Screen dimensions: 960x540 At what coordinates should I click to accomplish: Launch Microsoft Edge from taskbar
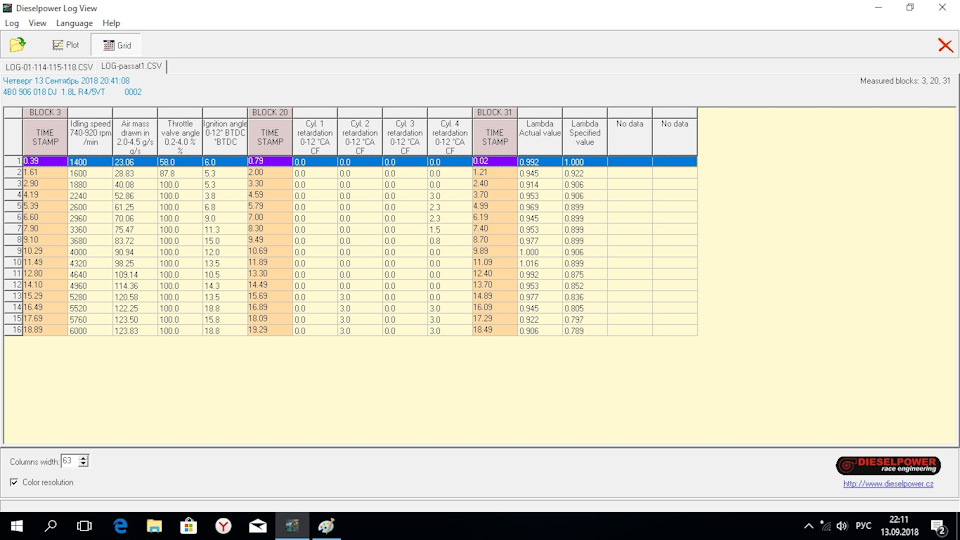point(121,526)
